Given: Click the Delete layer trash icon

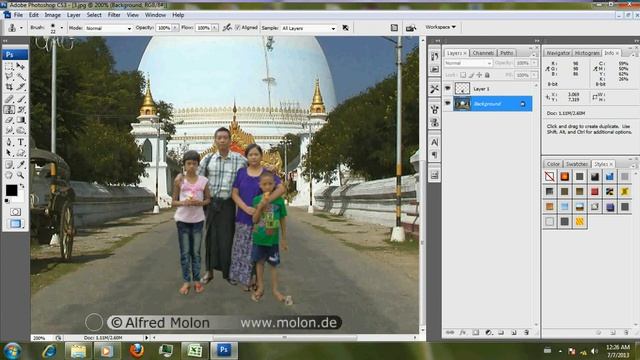Looking at the screenshot, I should 527,333.
